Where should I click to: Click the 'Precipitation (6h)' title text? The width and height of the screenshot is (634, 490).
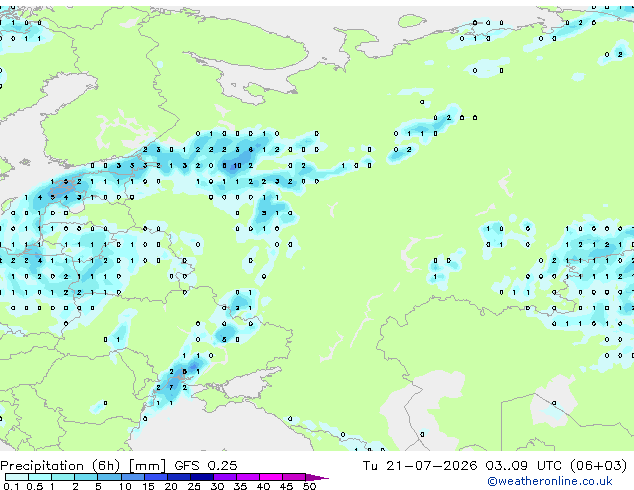pos(60,466)
